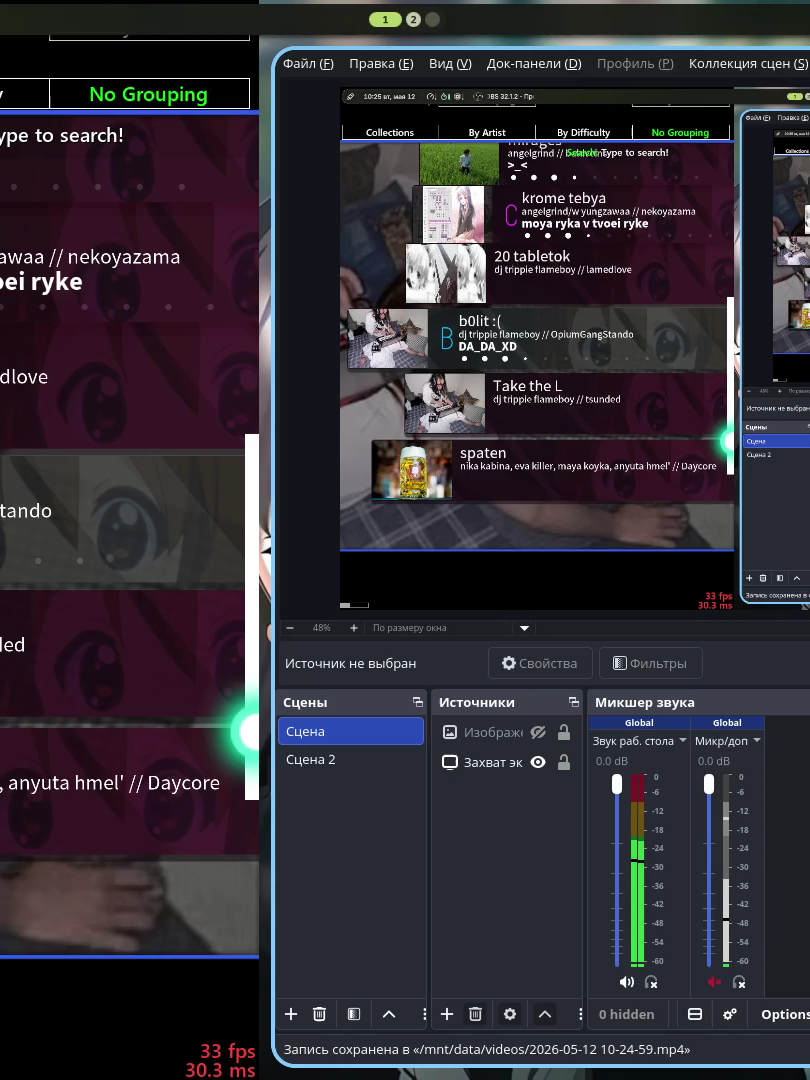Switch to workspace 2 pill
Viewport: 810px width, 1080px height.
coord(413,19)
